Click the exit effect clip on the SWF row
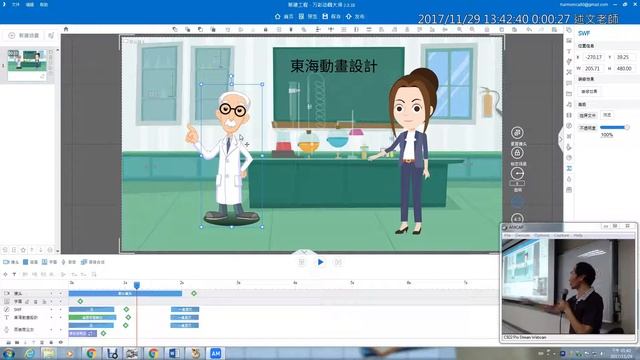This screenshot has height=360, width=640. point(185,310)
